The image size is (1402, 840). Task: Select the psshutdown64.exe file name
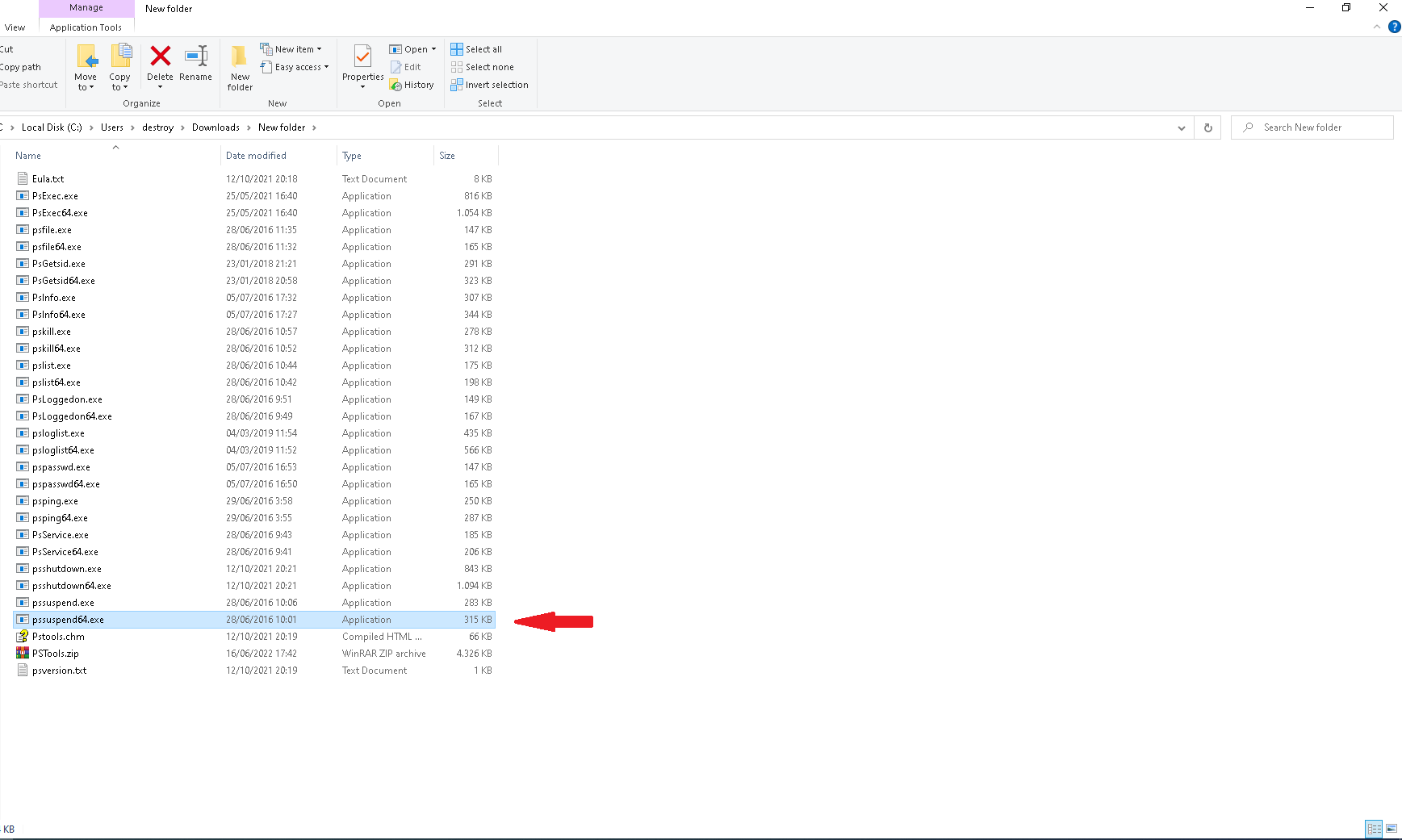(72, 586)
